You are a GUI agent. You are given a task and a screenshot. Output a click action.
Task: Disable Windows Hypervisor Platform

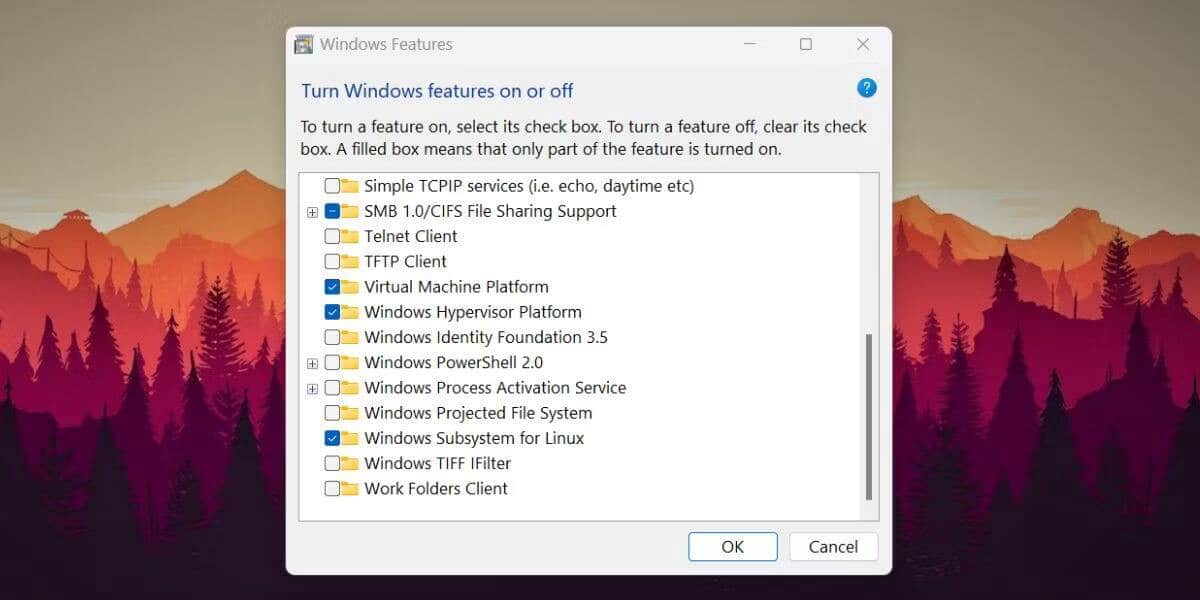(x=330, y=311)
